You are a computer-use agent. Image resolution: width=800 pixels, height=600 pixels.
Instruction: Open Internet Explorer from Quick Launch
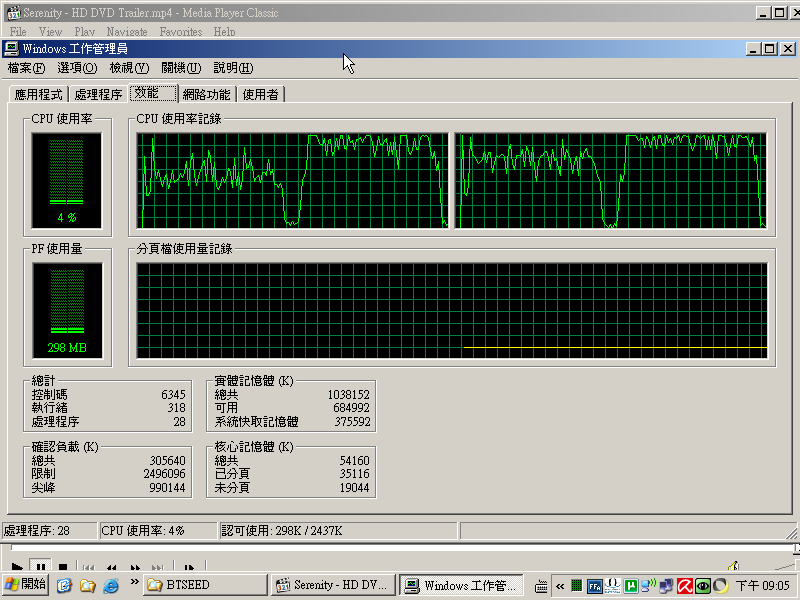111,585
